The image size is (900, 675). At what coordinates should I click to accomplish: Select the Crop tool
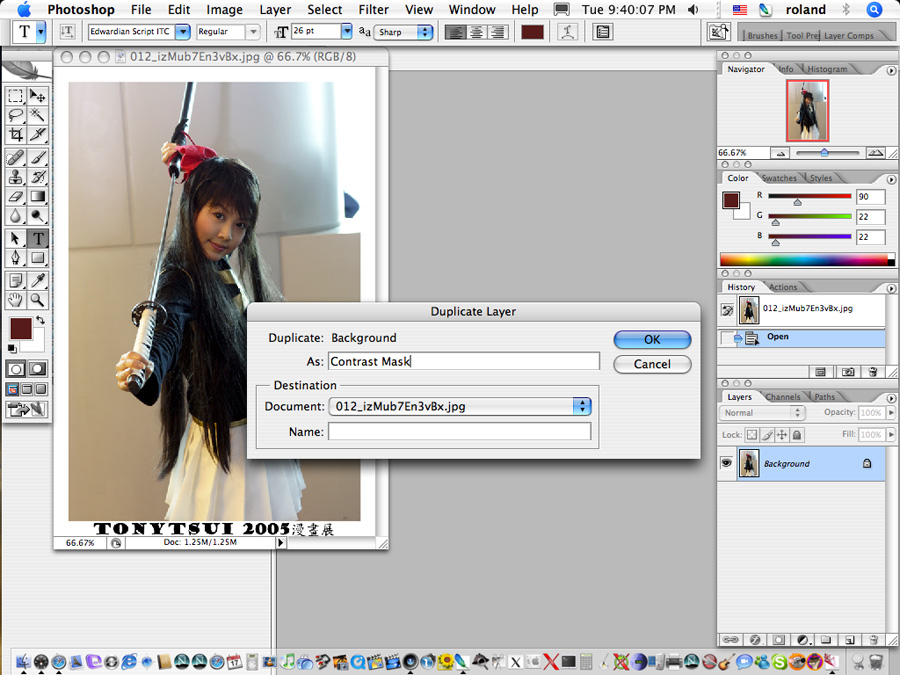tap(16, 134)
